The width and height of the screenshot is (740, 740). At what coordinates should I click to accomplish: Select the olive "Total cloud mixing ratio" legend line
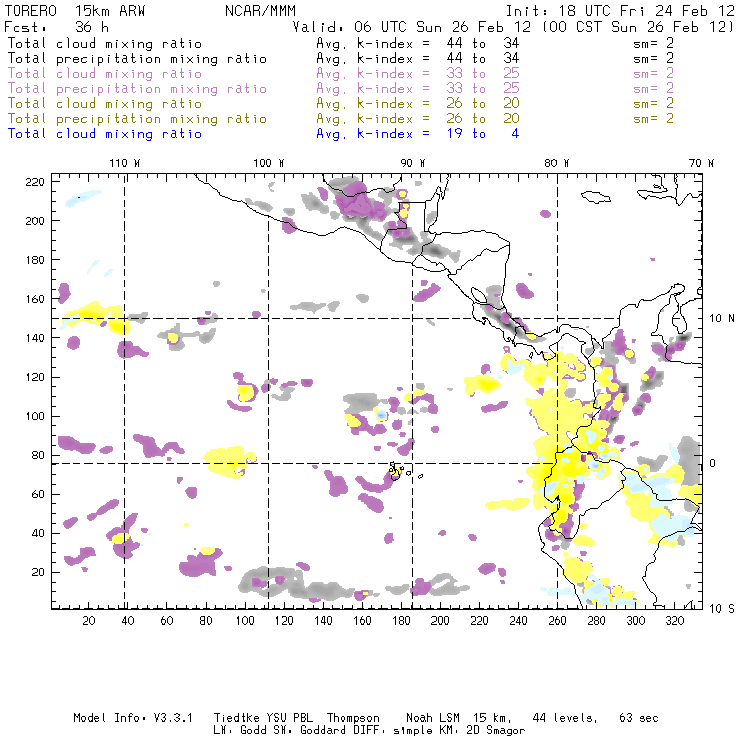point(105,104)
